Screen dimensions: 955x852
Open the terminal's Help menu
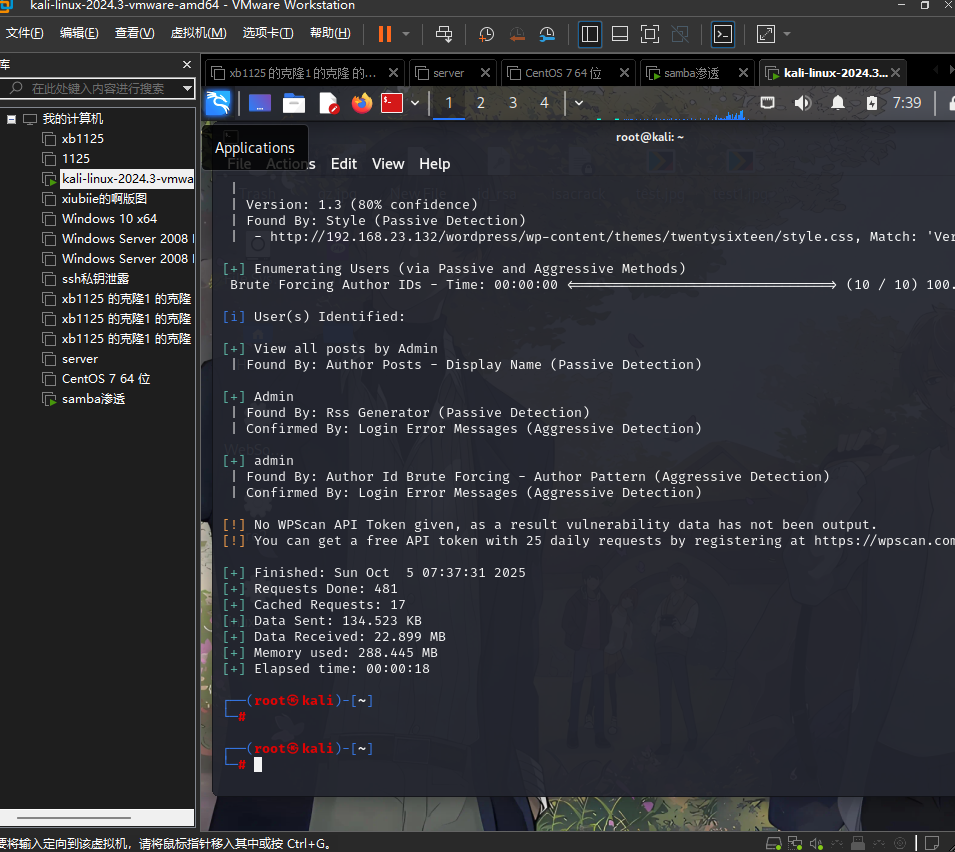434,164
